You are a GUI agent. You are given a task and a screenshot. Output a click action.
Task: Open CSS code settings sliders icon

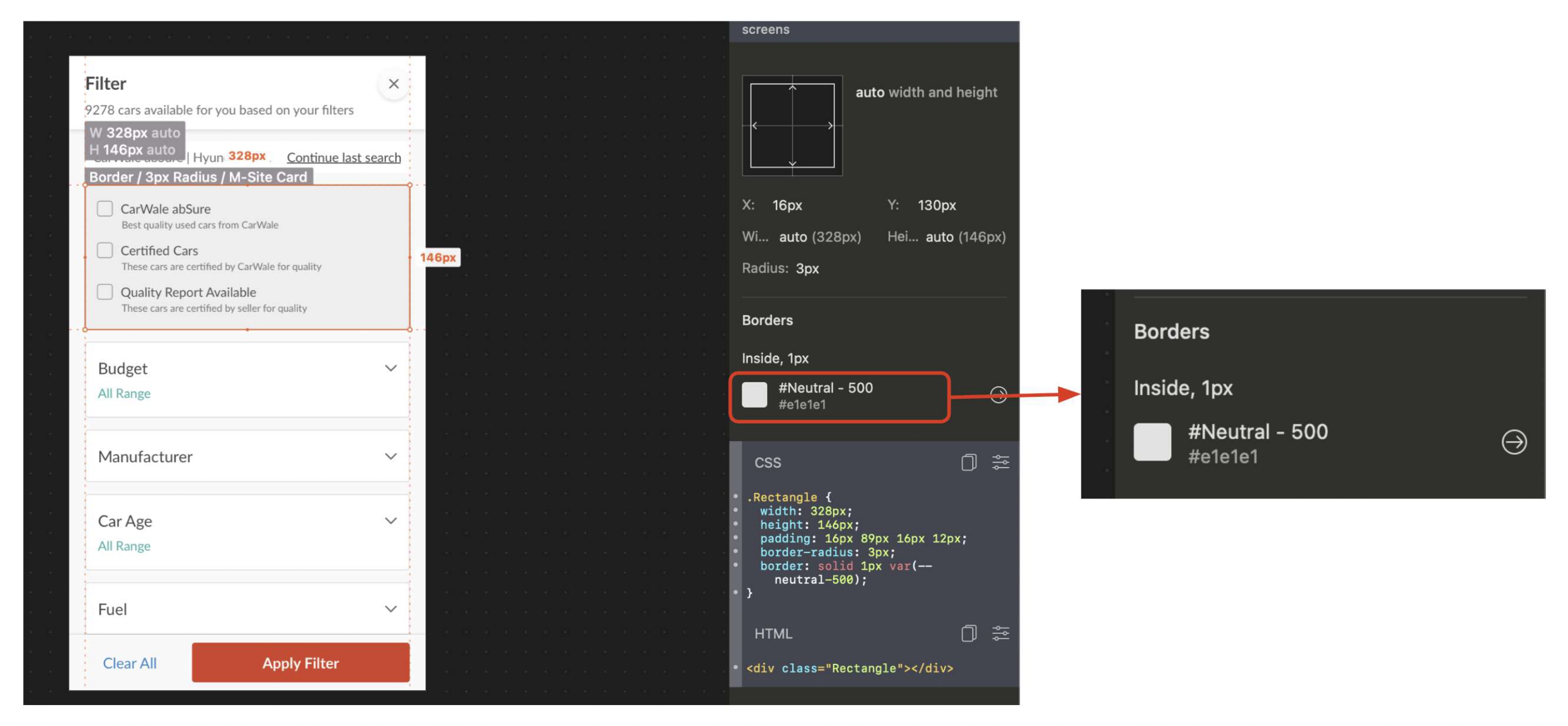(1000, 463)
